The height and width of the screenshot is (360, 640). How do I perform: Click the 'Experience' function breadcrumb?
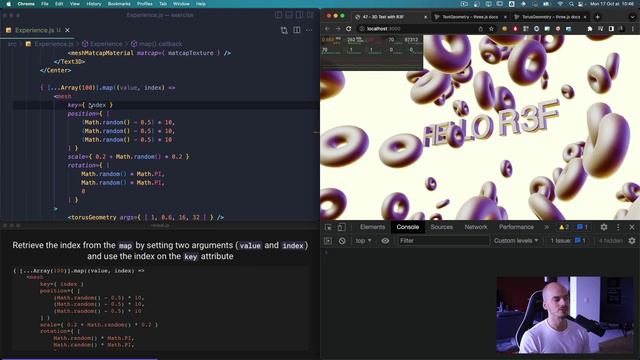pos(106,44)
